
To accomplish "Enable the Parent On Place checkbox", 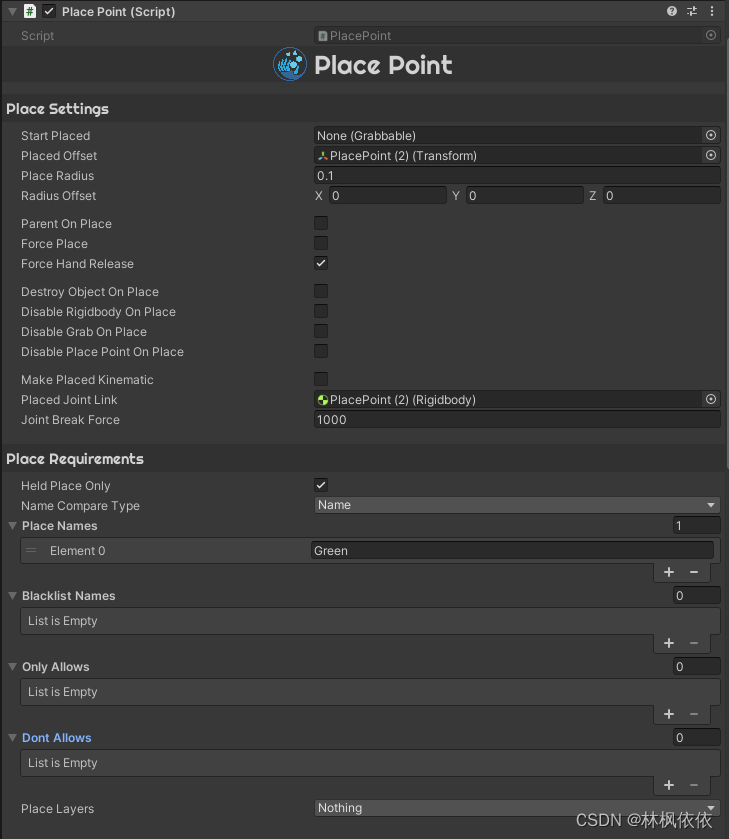I will [321, 223].
